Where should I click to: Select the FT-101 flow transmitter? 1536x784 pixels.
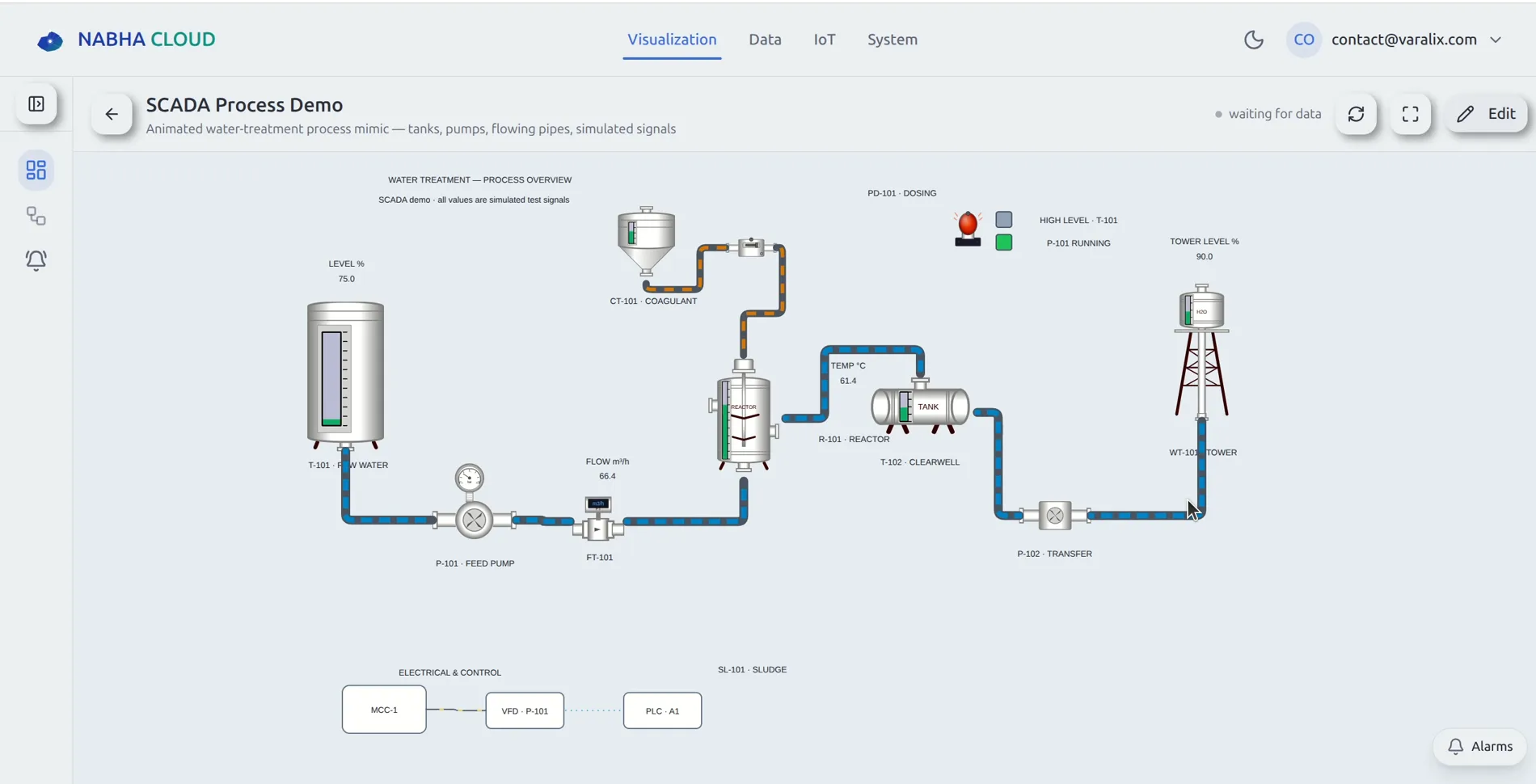pyautogui.click(x=598, y=518)
